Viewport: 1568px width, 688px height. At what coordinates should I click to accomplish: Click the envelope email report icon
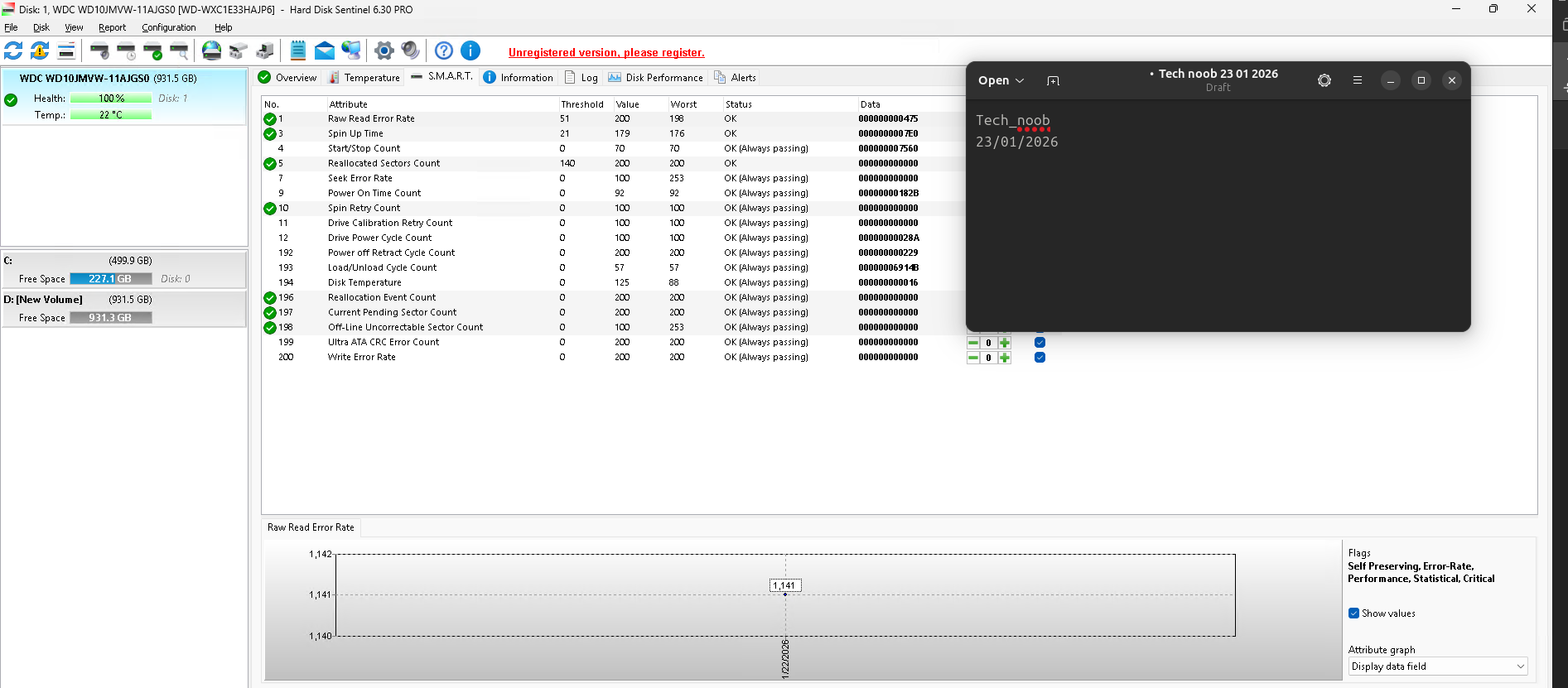tap(325, 51)
